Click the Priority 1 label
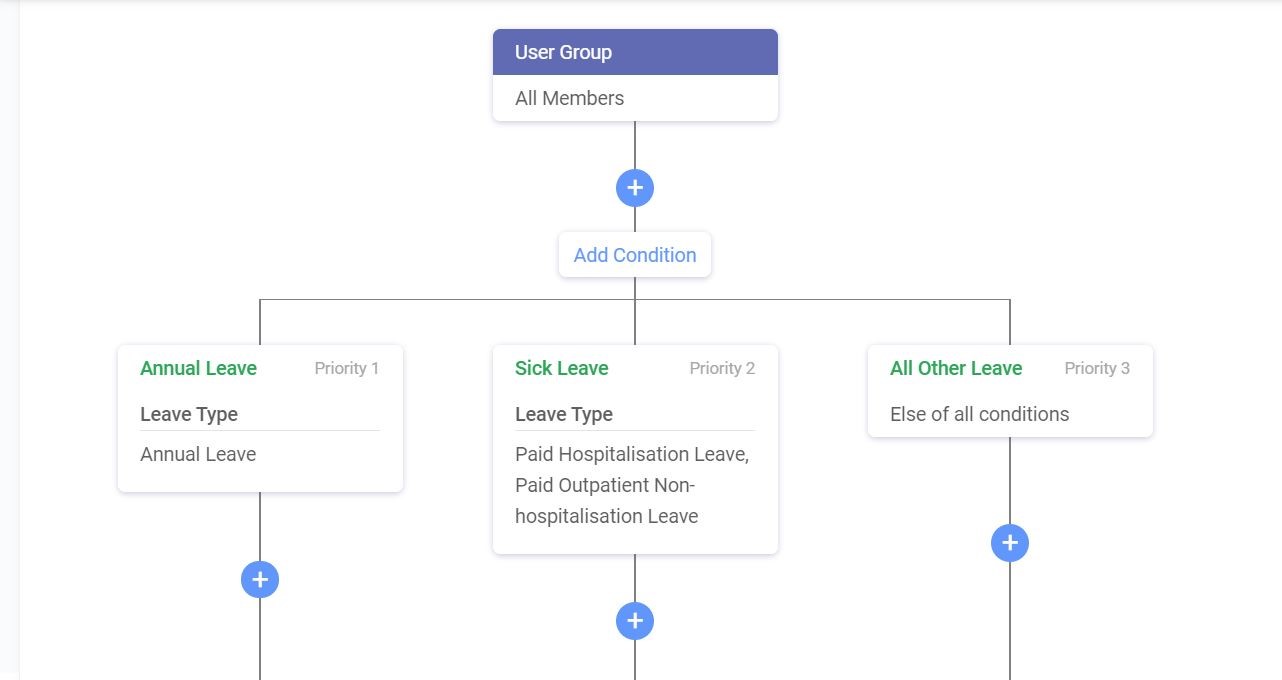 click(x=346, y=368)
